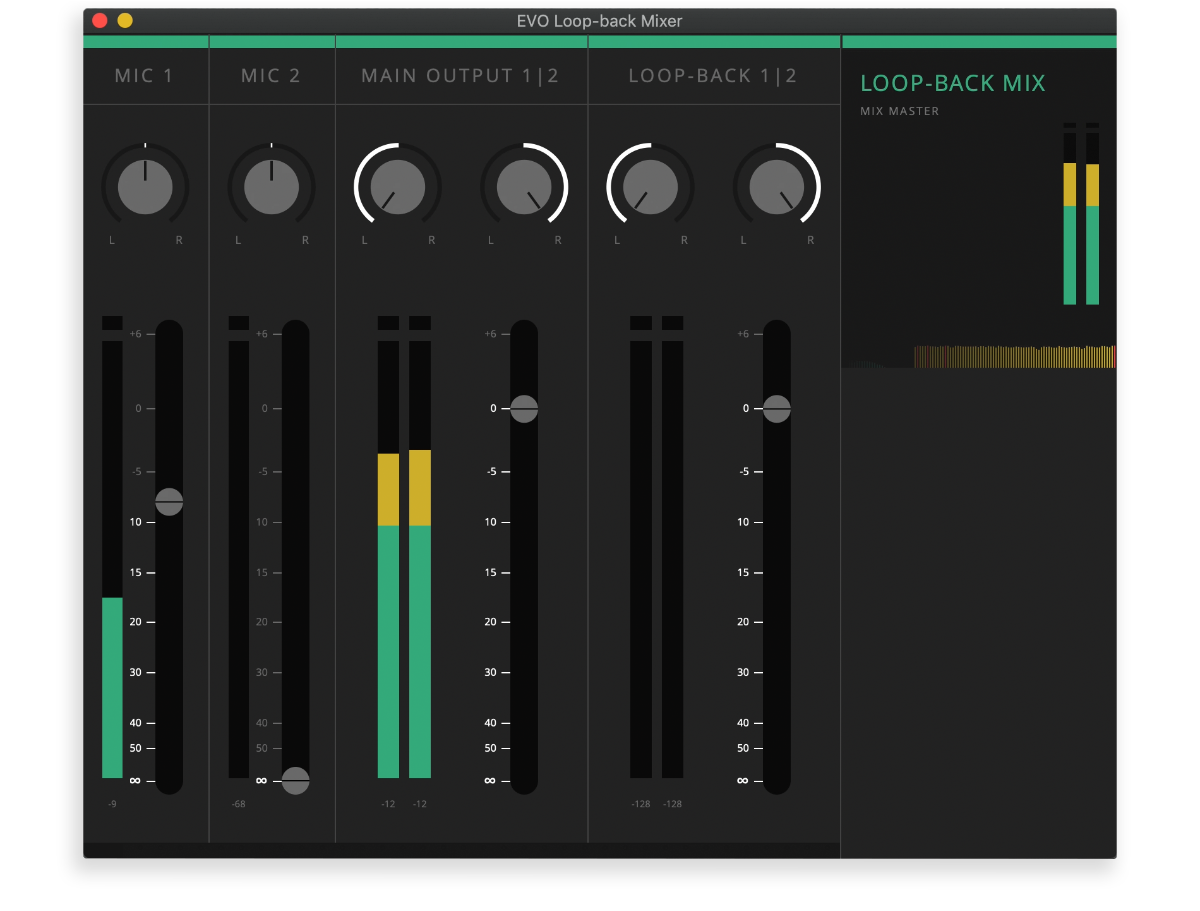Click the MIC 2 fader handle at infinity
This screenshot has width=1200, height=911.
(295, 780)
